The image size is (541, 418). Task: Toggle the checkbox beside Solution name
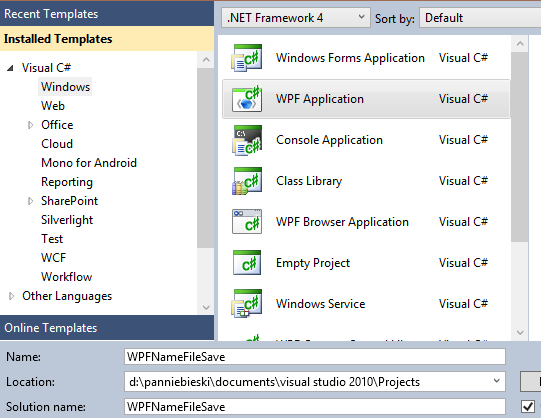click(528, 406)
